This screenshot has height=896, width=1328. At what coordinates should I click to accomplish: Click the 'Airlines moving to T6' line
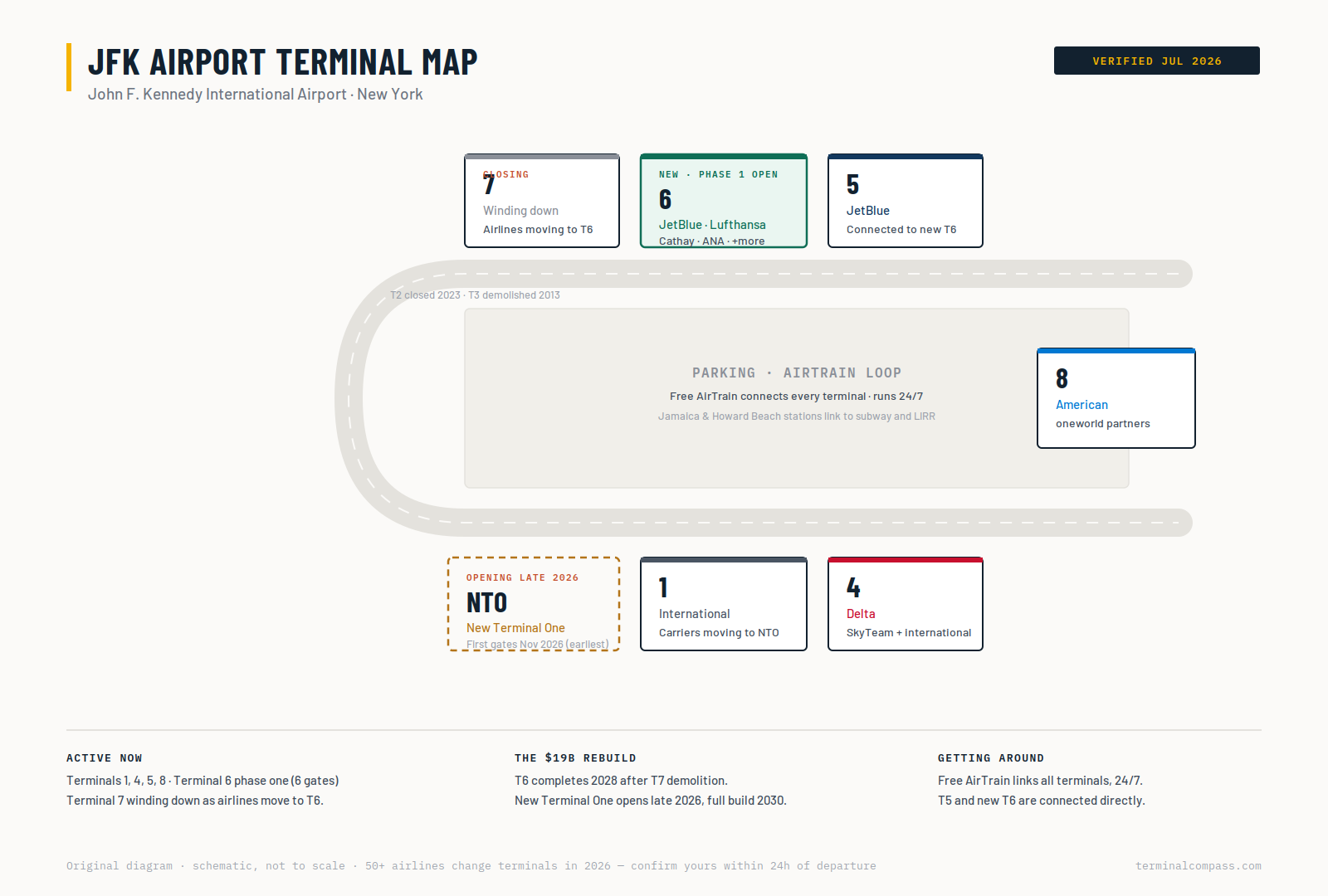pos(538,230)
